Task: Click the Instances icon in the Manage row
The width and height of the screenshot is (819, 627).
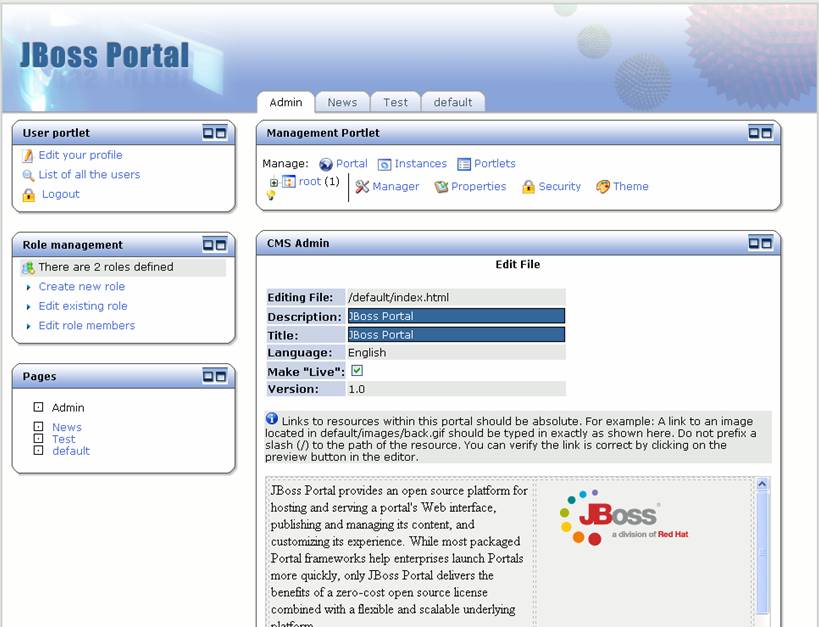Action: (x=384, y=164)
